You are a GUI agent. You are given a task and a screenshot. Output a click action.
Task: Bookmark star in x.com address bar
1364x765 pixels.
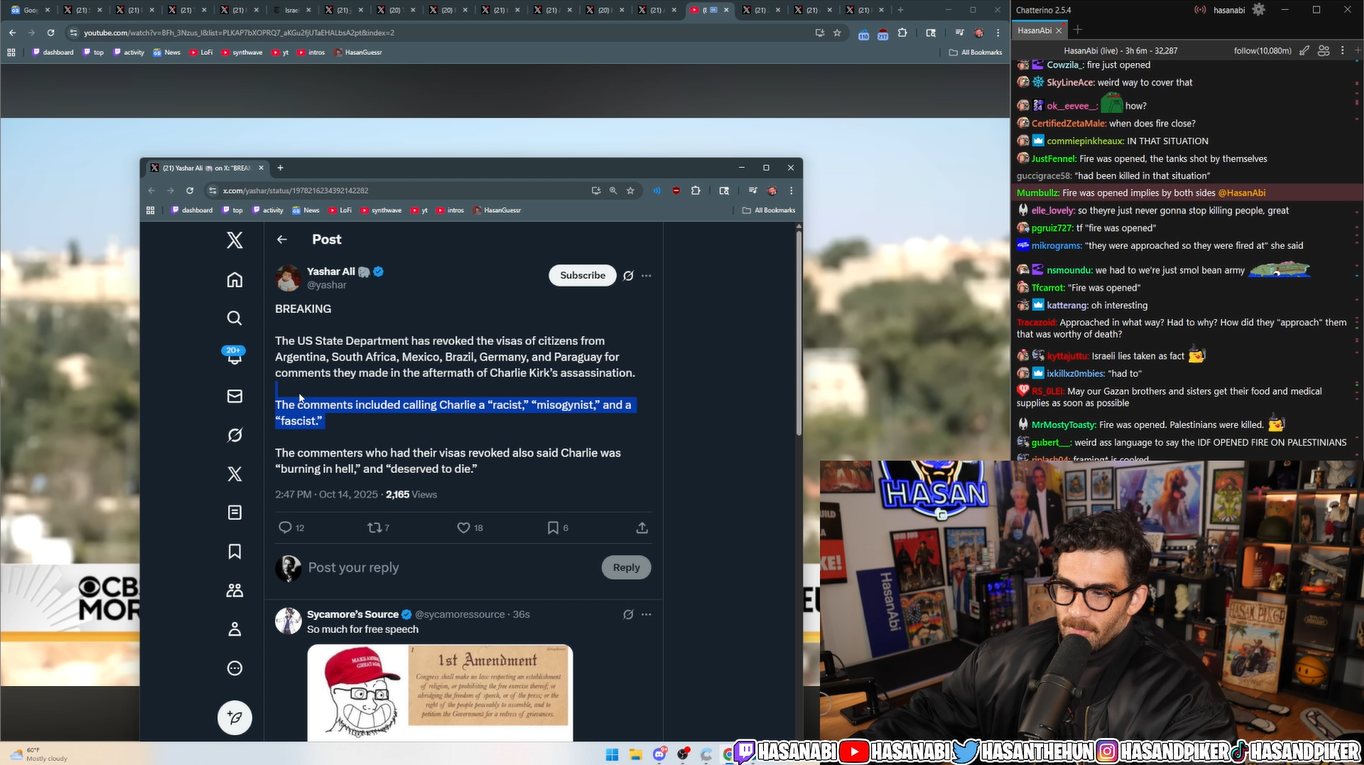(630, 190)
